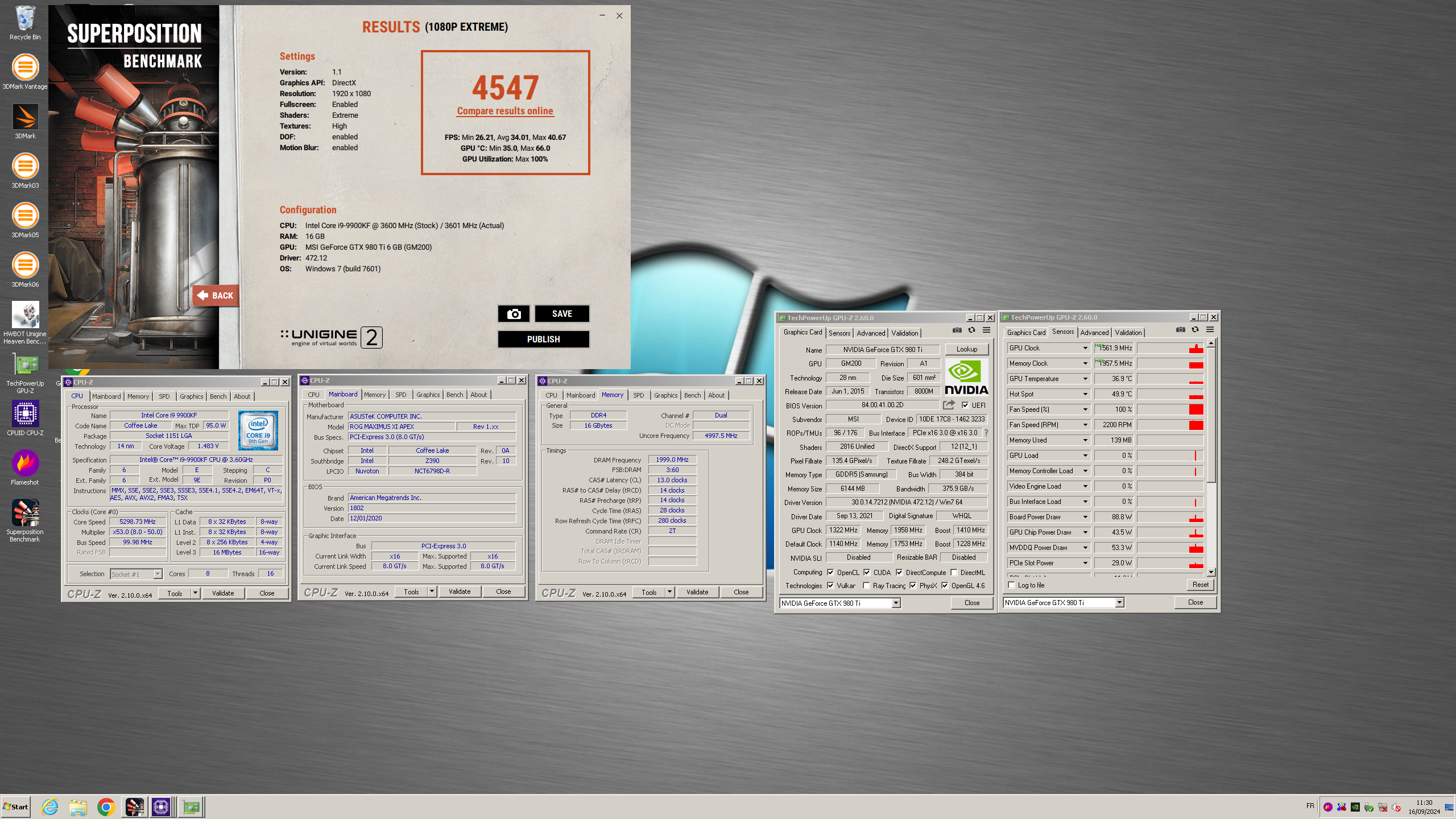
Task: Click the Flameshot tray icon in system tray
Action: pyautogui.click(x=1328, y=807)
